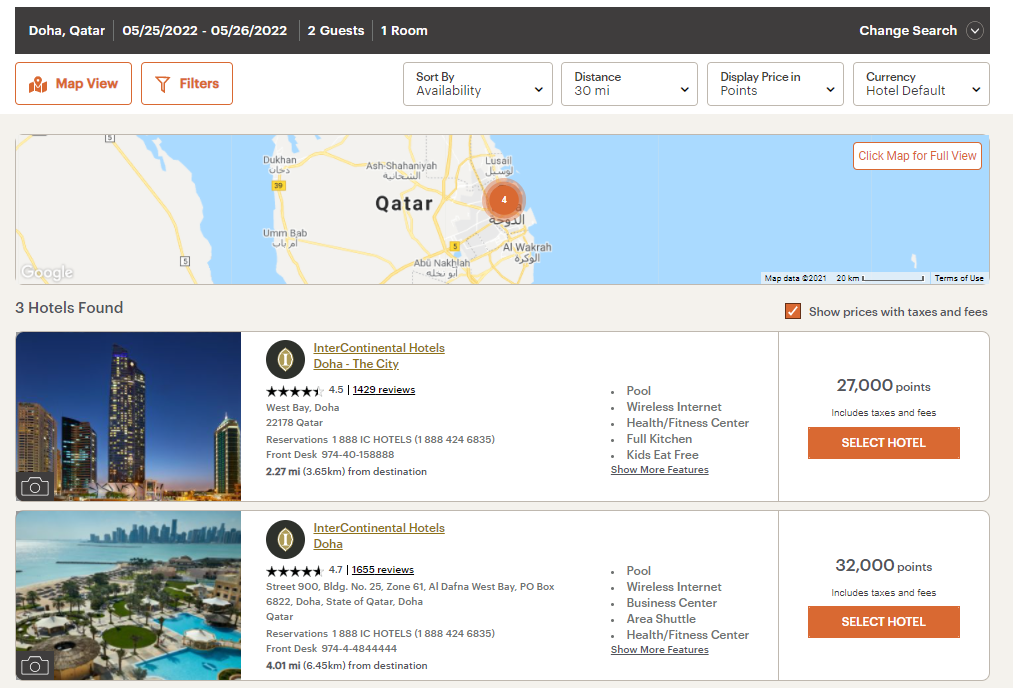
Task: Open 1429 reviews link
Action: coord(384,390)
